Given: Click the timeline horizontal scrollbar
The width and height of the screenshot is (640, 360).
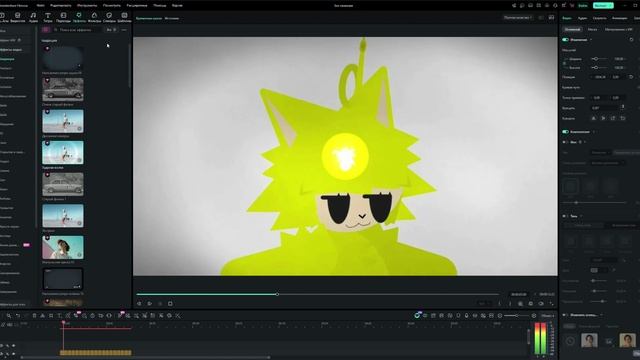Looking at the screenshot, I should (146, 358).
